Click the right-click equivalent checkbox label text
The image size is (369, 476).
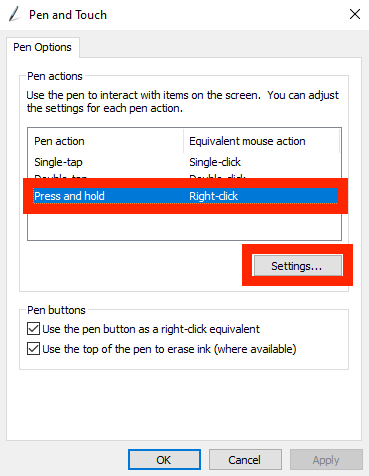151,329
